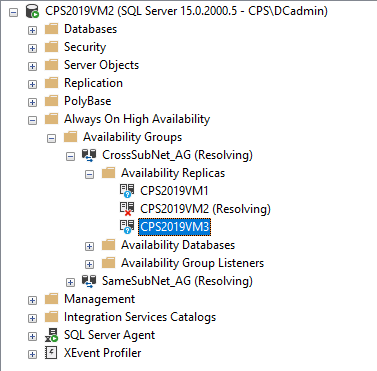The width and height of the screenshot is (377, 371).
Task: Click the CPS2019VM2 server database icon
Action: [x=33, y=11]
